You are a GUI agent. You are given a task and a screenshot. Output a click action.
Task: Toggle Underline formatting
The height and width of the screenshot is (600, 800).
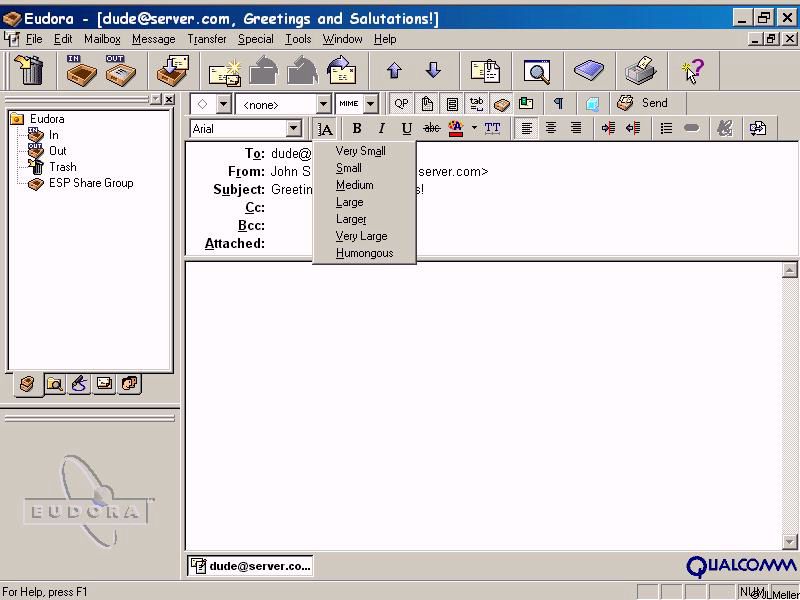406,128
